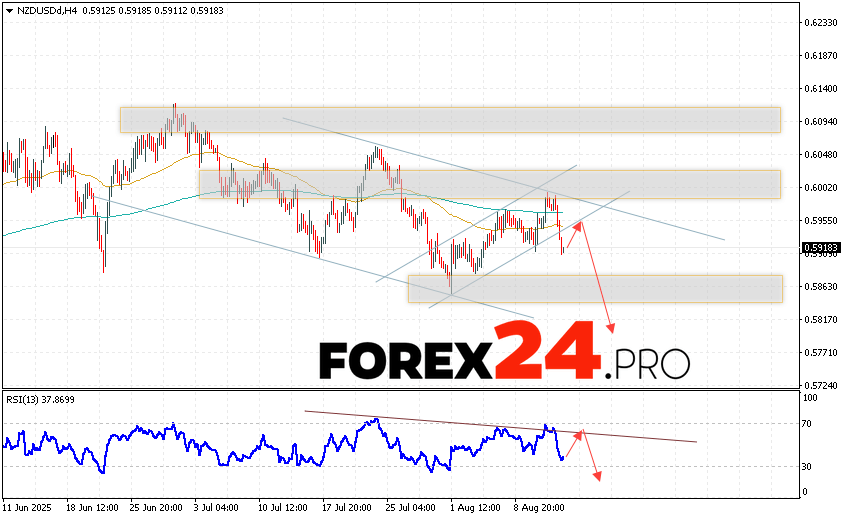Select the lower gray support zone near 0.58630

tap(594, 288)
